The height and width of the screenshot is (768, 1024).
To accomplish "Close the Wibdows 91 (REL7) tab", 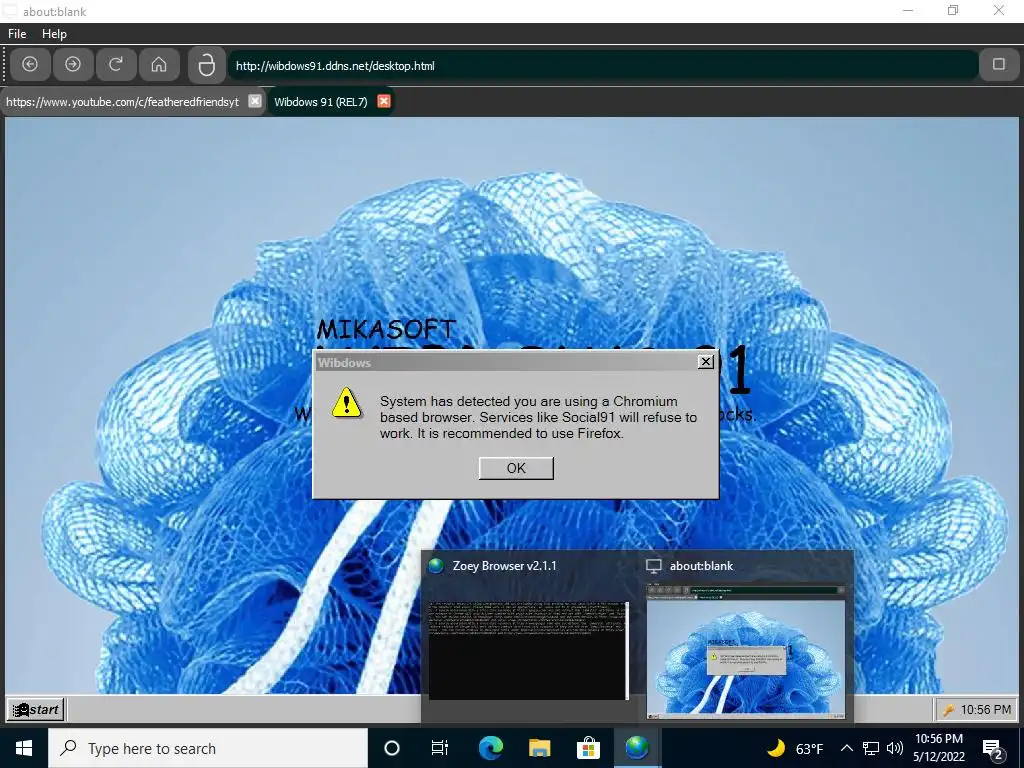I will click(x=384, y=101).
